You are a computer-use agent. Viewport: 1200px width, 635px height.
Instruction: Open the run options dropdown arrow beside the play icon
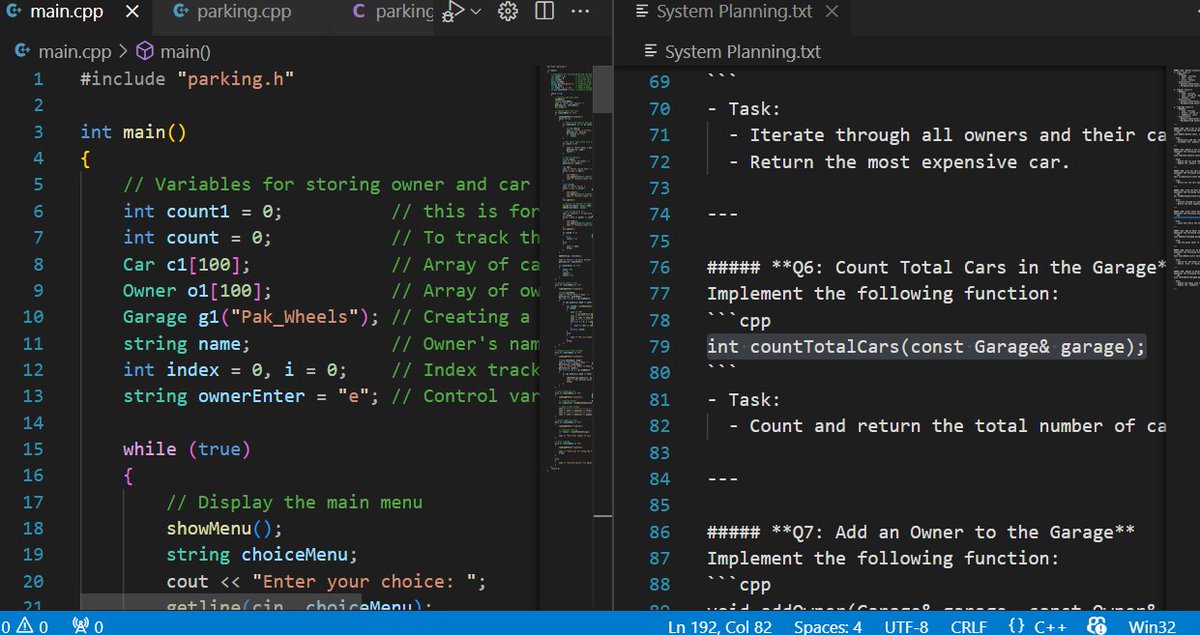[x=476, y=12]
